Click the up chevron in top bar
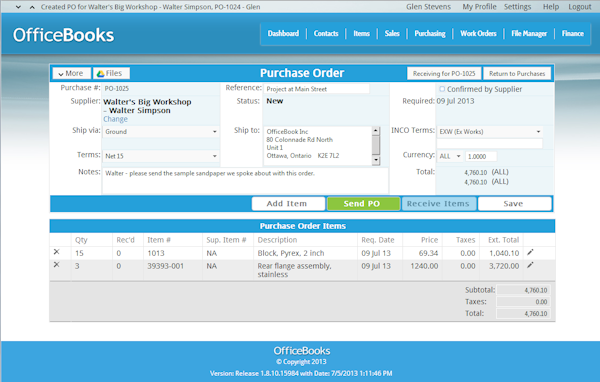 click(x=32, y=7)
